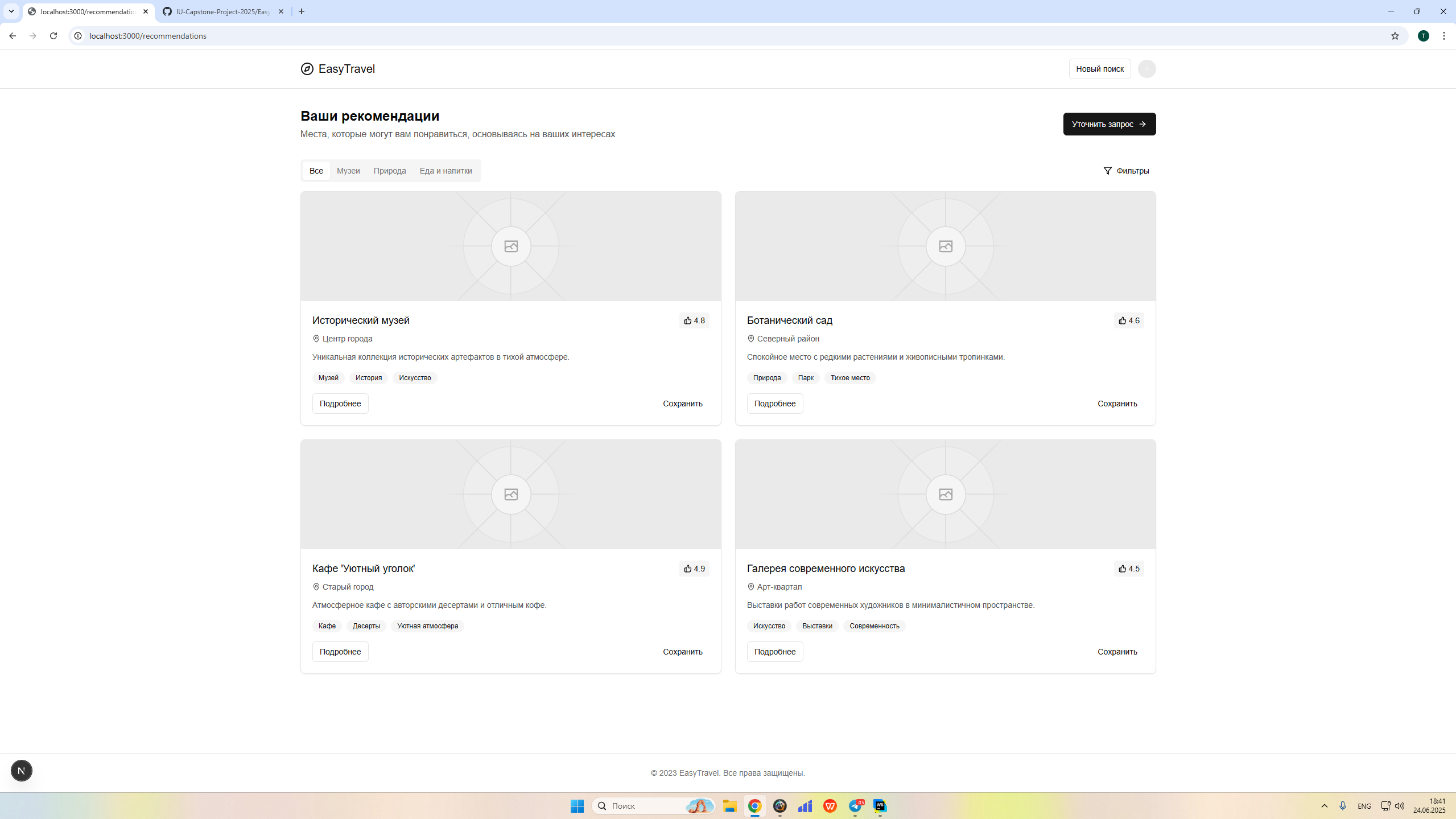Show hidden system tray icons

pos(1324,806)
